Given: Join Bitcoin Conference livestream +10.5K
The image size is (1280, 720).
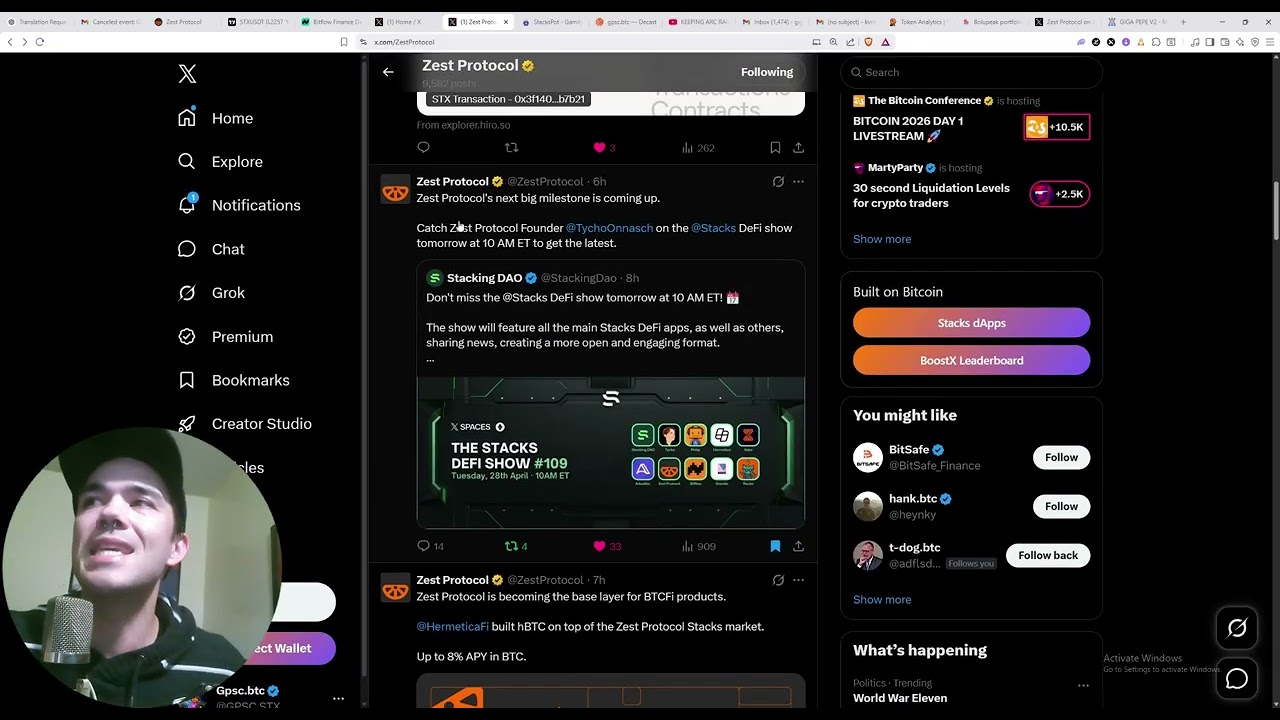Looking at the screenshot, I should (1057, 127).
